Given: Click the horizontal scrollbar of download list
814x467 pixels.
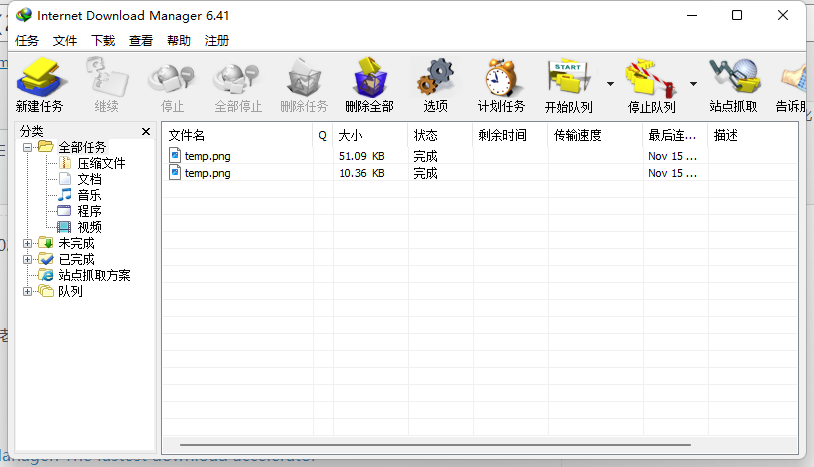Looking at the screenshot, I should click(435, 445).
